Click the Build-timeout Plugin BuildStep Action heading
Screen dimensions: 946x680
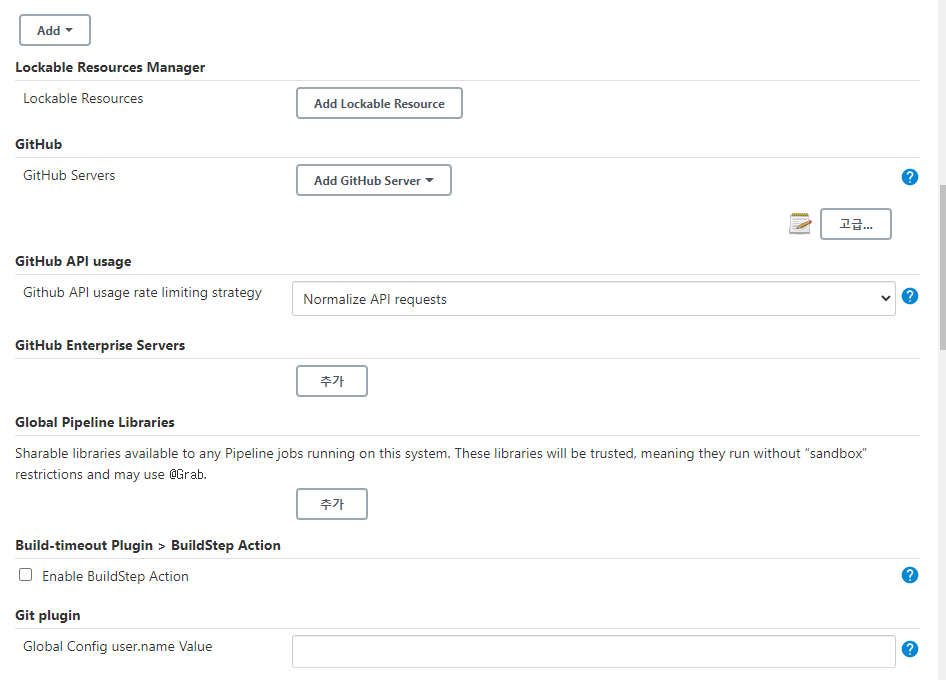click(x=148, y=545)
